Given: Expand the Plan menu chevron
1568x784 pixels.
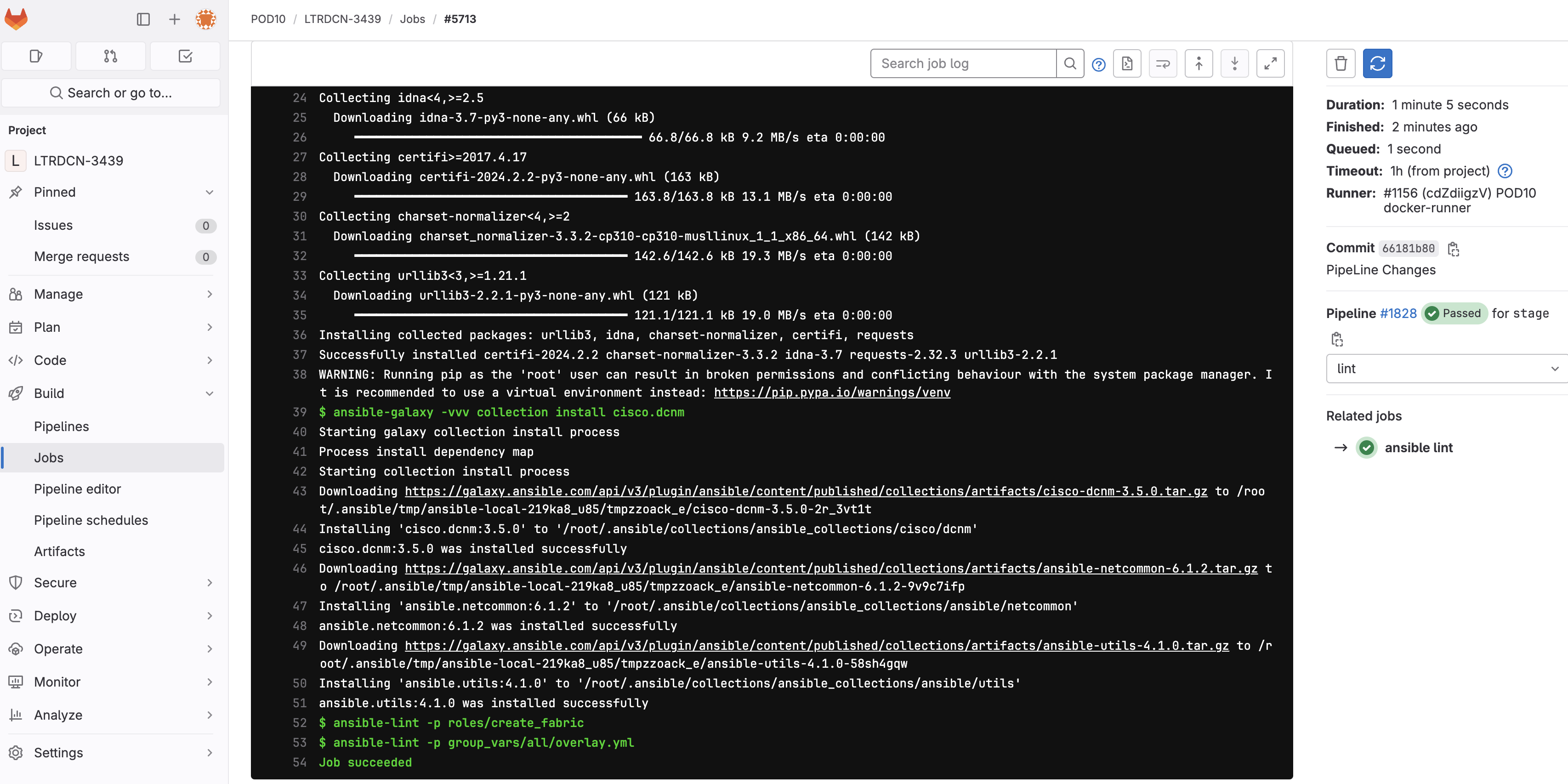Looking at the screenshot, I should [x=210, y=327].
